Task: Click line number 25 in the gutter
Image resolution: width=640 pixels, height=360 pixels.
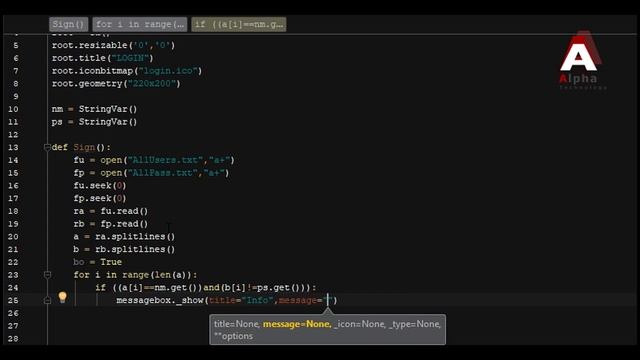Action: (13, 300)
